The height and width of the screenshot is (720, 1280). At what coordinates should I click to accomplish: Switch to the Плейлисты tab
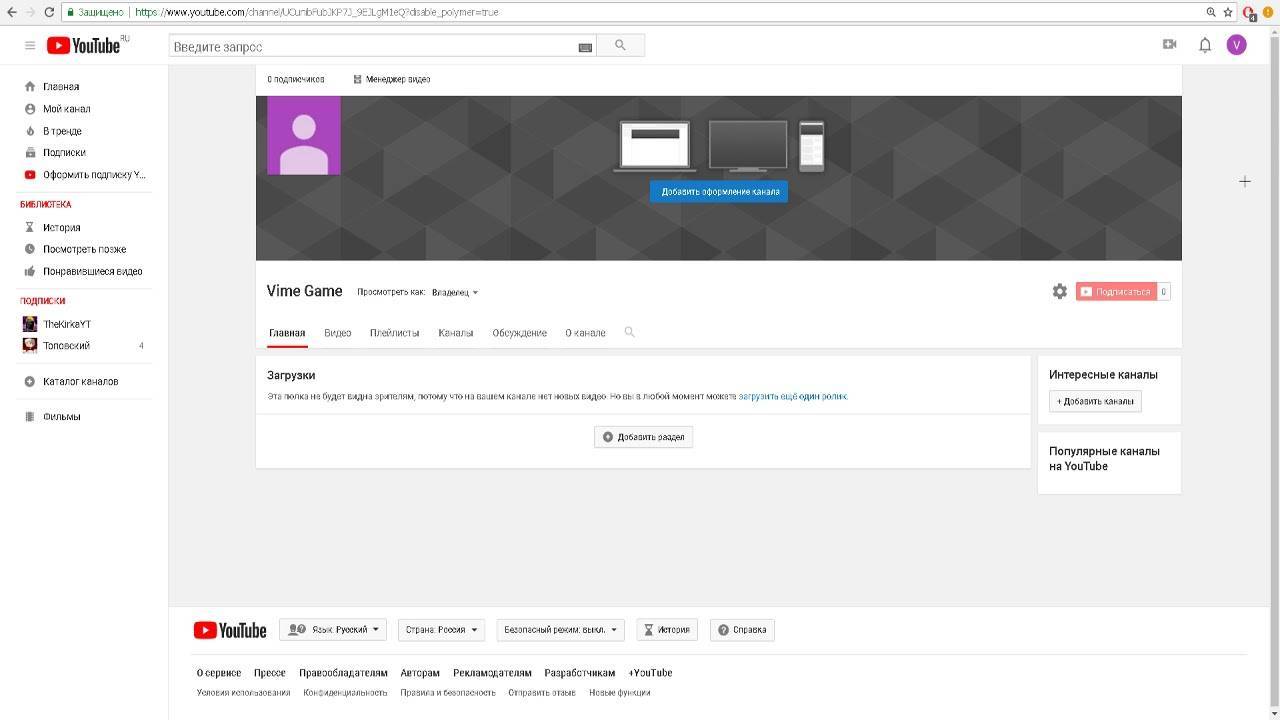pos(394,333)
